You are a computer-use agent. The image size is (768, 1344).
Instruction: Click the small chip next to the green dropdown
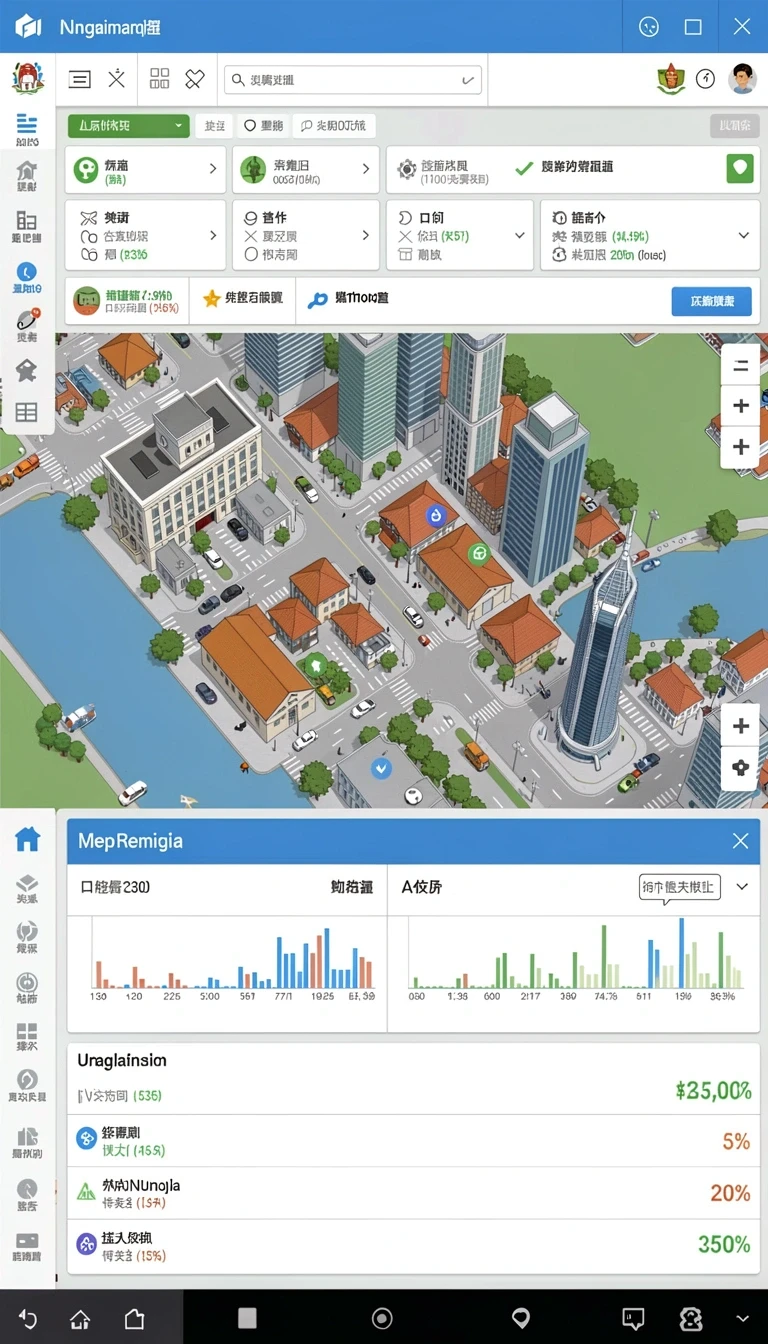coord(214,126)
